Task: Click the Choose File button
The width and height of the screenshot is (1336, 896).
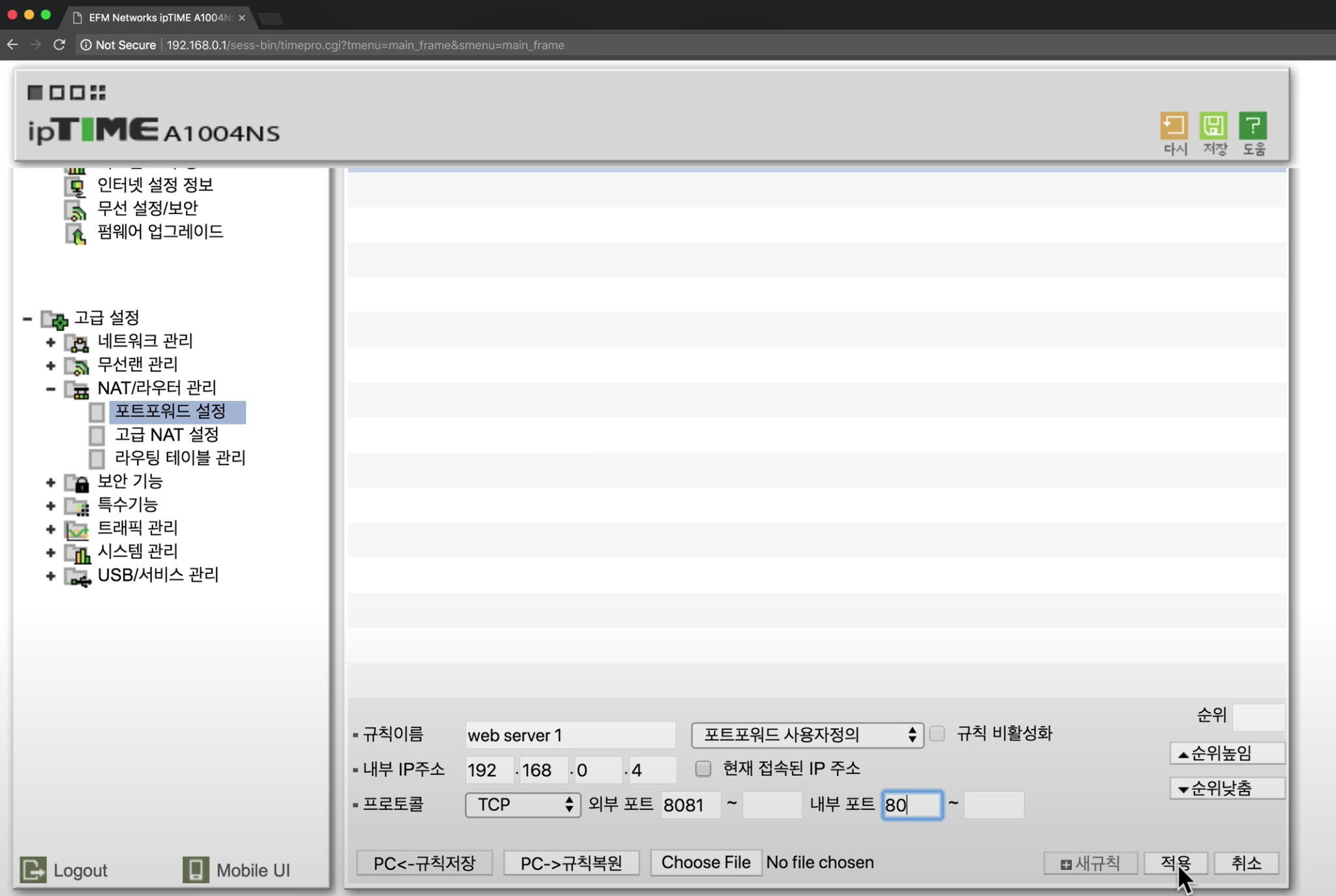Action: pos(705,863)
